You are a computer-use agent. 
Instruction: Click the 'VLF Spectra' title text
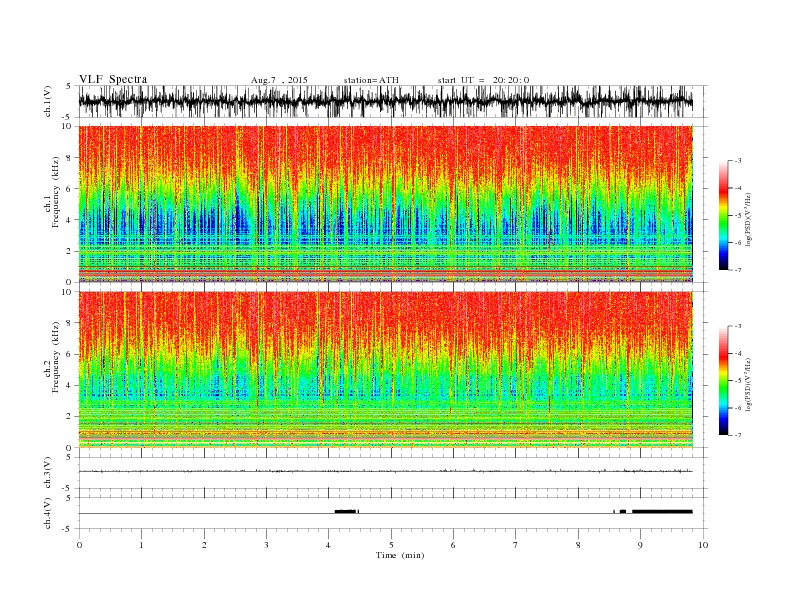coord(113,79)
